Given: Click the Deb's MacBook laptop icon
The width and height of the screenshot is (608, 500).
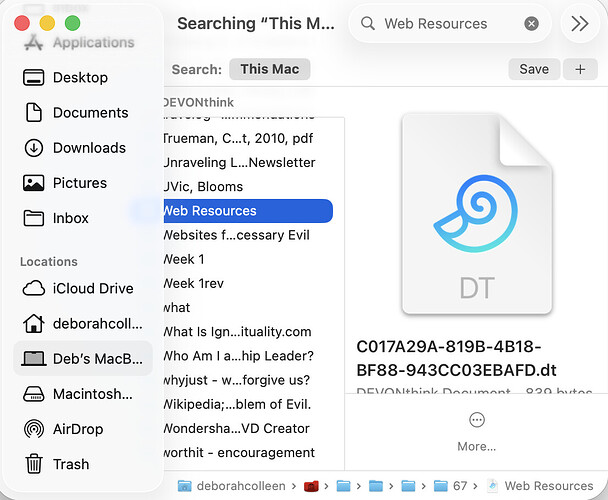Looking at the screenshot, I should click(x=33, y=358).
